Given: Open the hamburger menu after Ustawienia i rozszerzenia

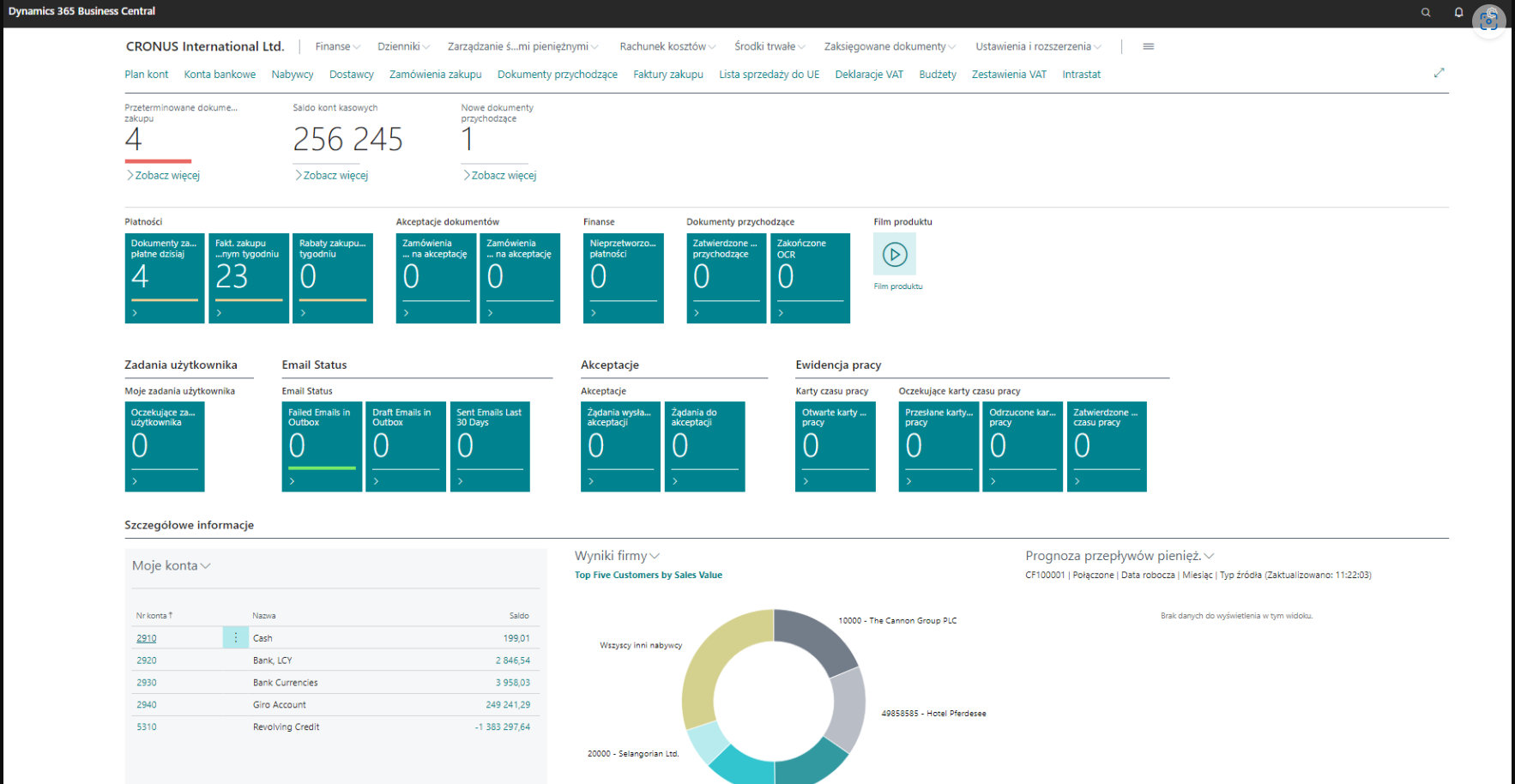Looking at the screenshot, I should (1149, 46).
